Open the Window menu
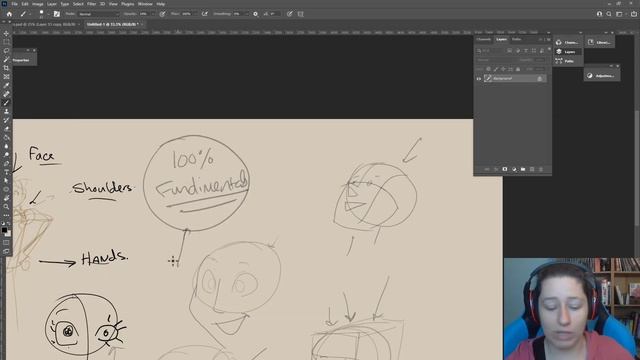Viewport: 640px width, 360px height. coord(145,4)
